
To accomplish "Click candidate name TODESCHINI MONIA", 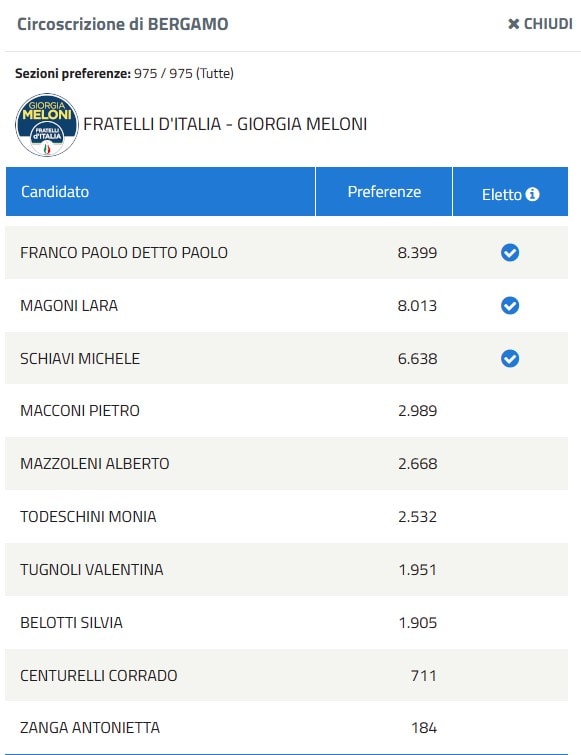I will point(88,517).
